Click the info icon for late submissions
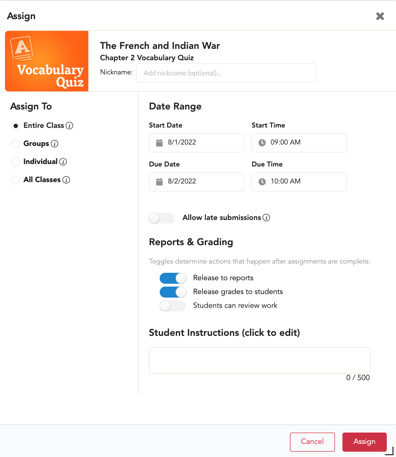 click(x=266, y=218)
